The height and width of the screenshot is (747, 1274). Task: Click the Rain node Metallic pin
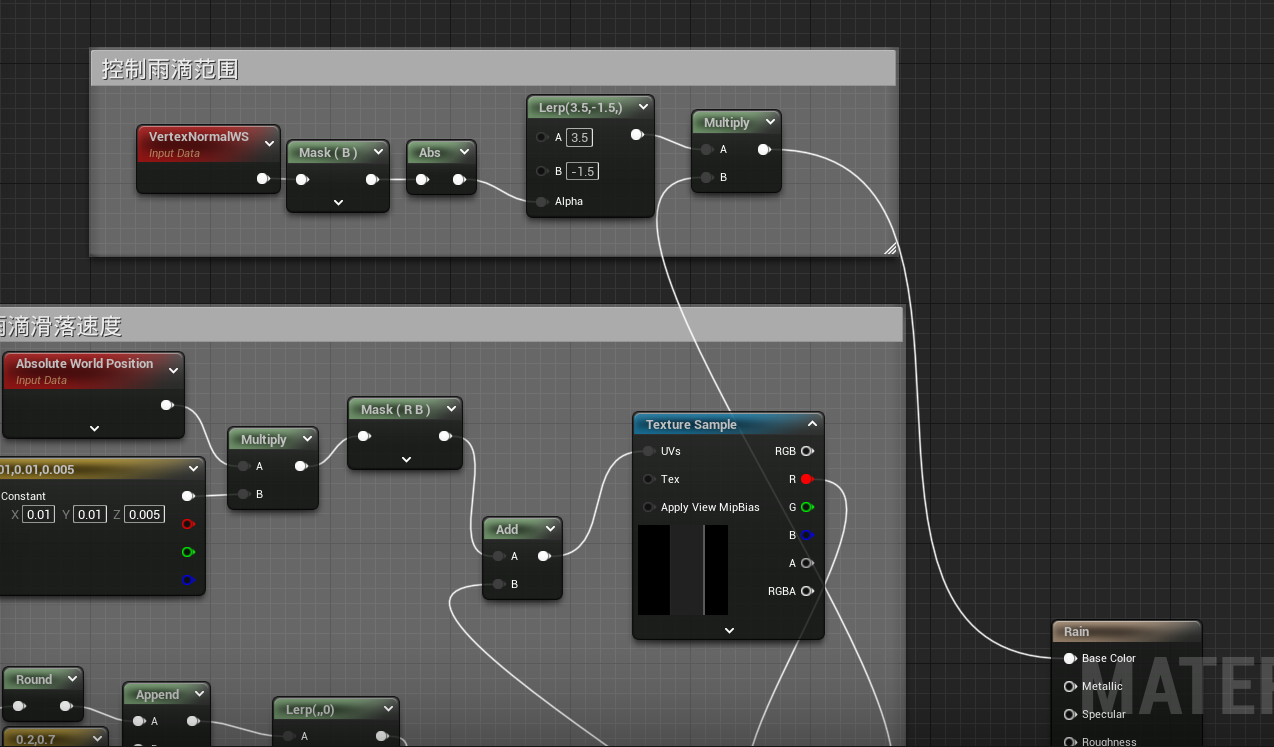click(1070, 686)
